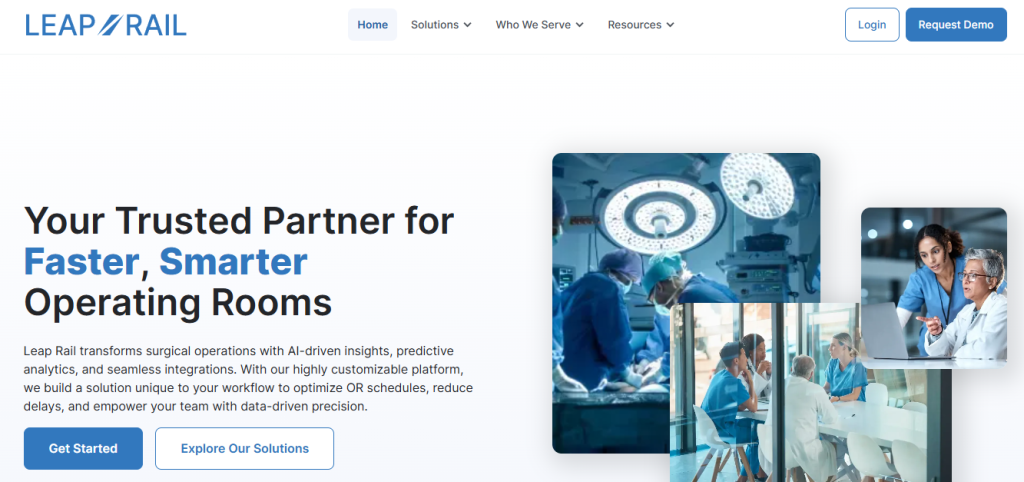This screenshot has height=482, width=1024.
Task: Click the Request Demo button
Action: 956,25
